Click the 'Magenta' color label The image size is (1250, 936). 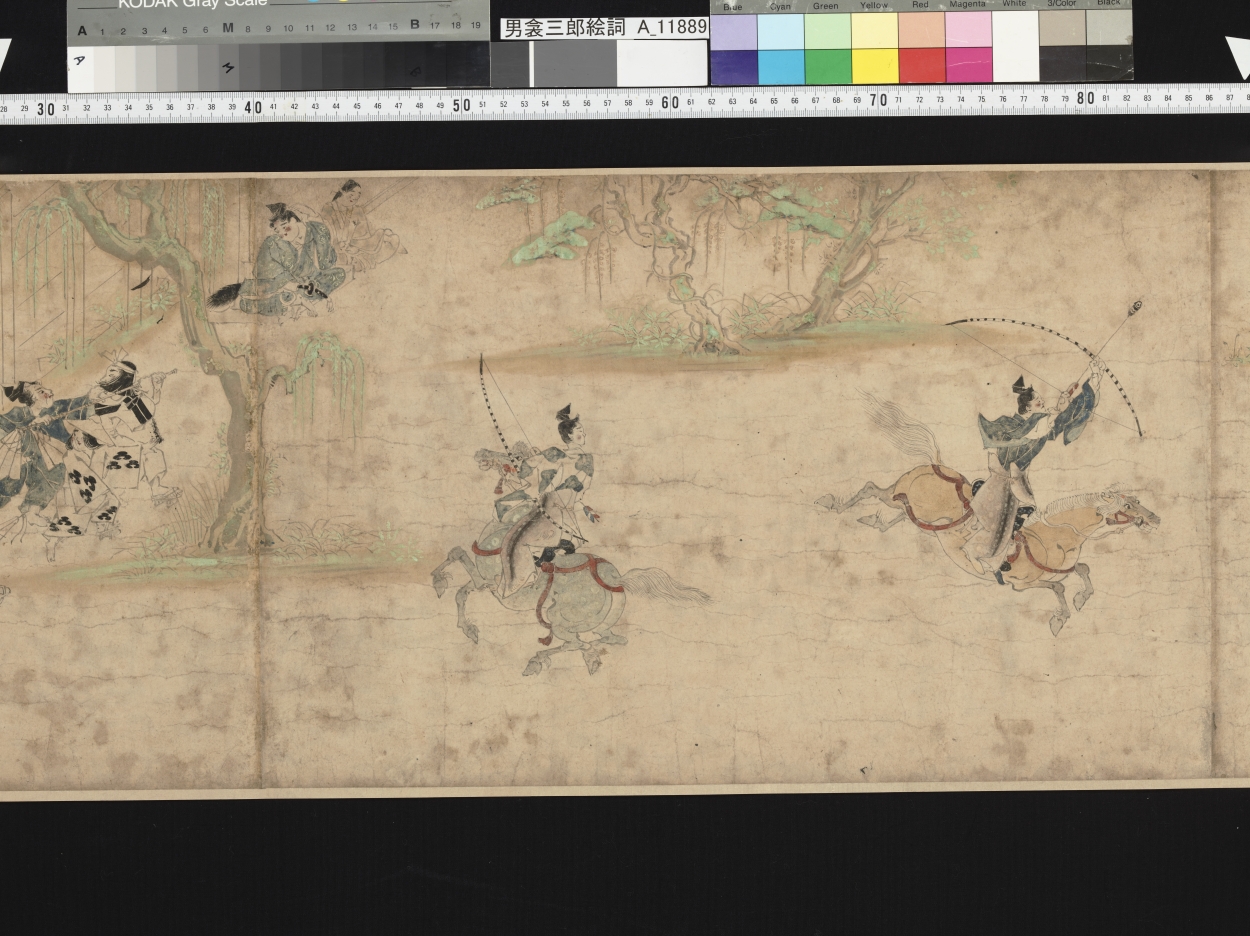[967, 6]
